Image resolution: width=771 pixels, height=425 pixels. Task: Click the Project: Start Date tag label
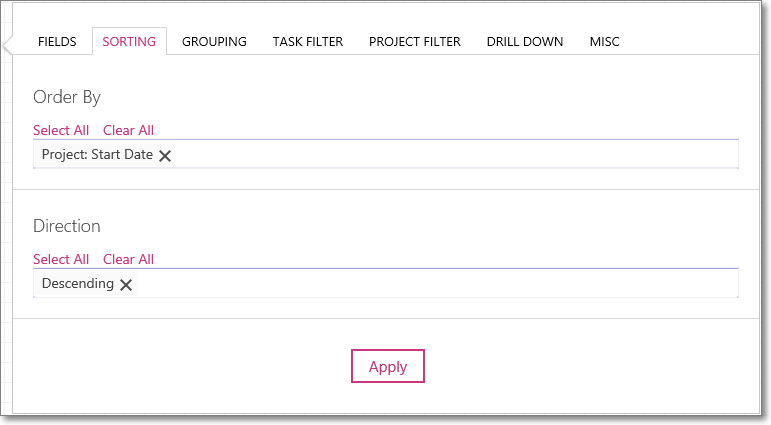coord(97,154)
